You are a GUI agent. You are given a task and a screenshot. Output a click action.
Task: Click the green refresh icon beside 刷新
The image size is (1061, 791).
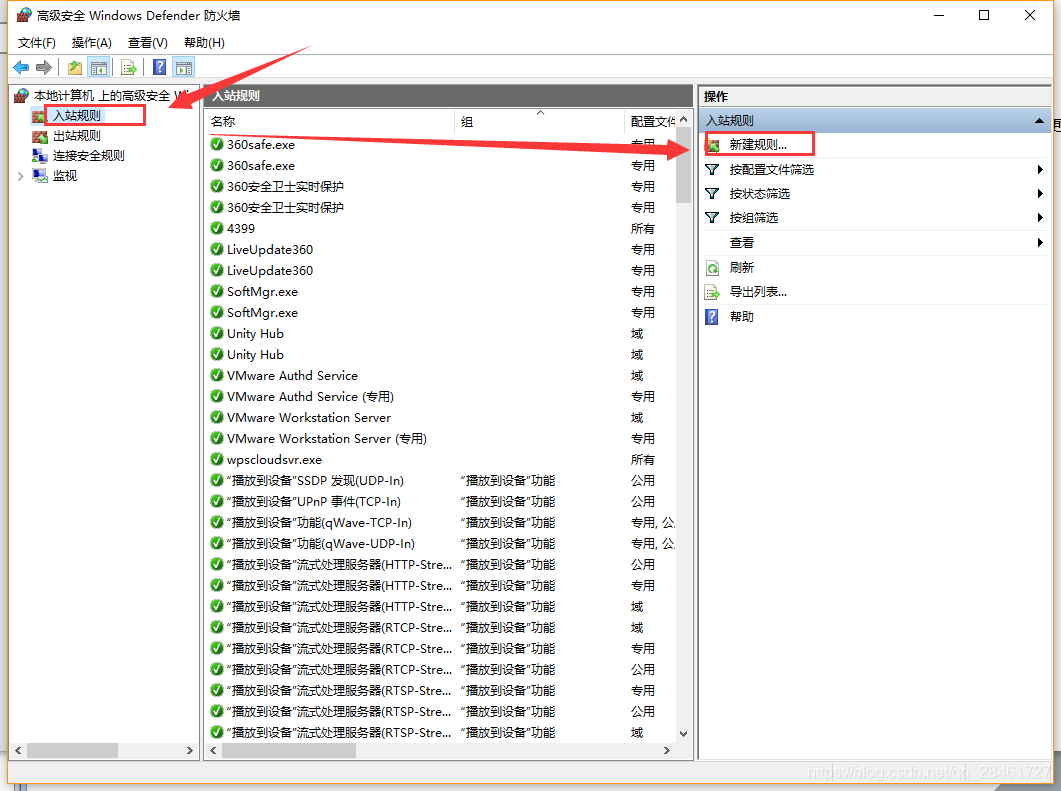click(713, 268)
